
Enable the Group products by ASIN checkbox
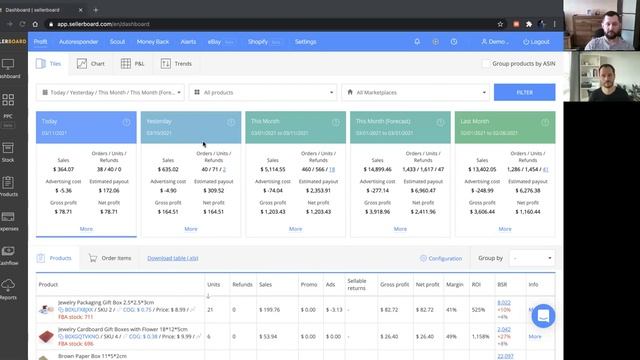485,64
